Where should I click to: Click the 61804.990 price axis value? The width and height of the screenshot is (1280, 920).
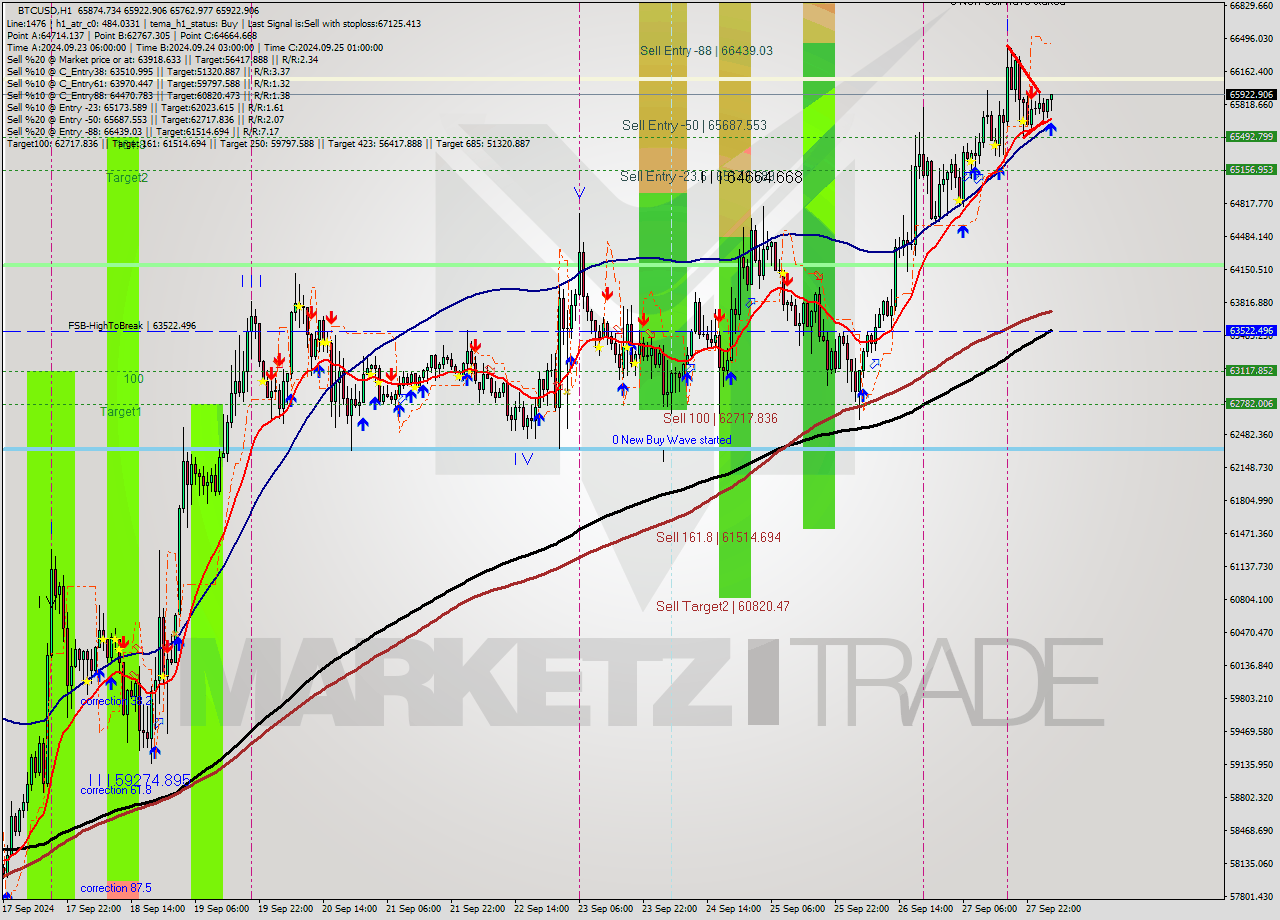[1250, 500]
